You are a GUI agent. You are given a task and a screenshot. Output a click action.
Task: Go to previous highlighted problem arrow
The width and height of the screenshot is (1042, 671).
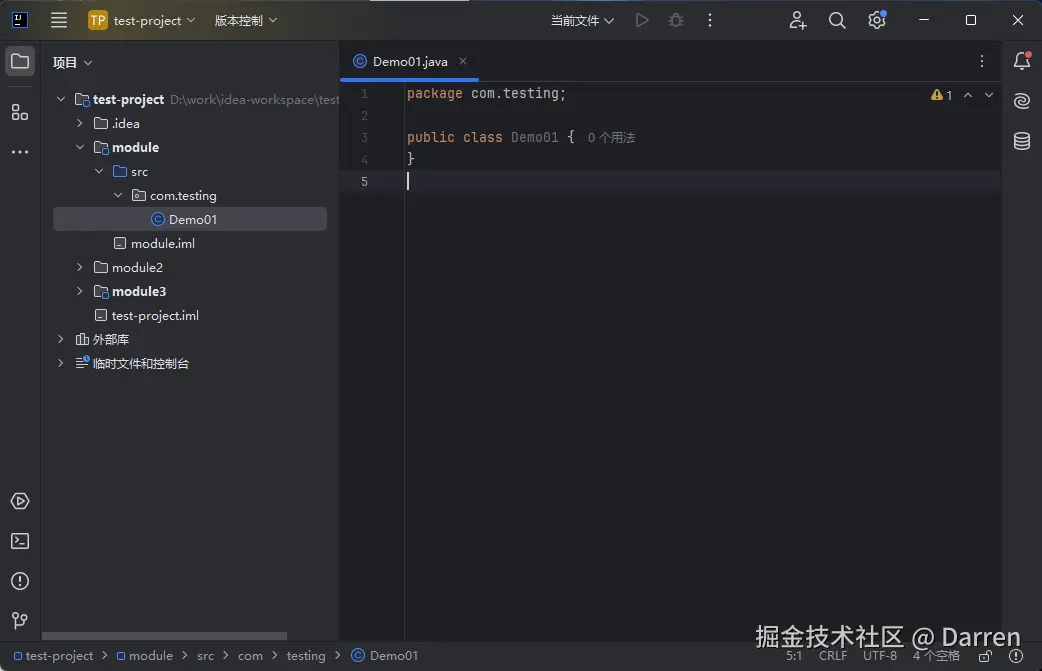[968, 95]
